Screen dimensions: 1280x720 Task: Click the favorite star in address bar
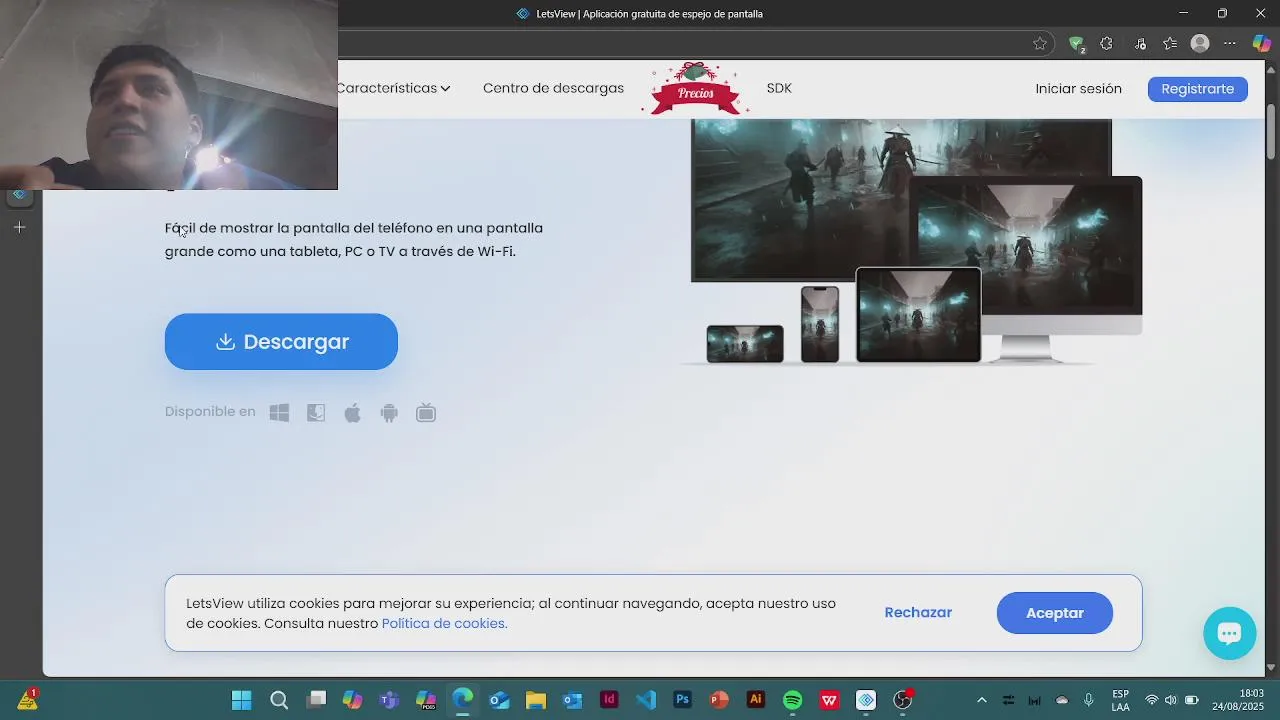[1040, 44]
